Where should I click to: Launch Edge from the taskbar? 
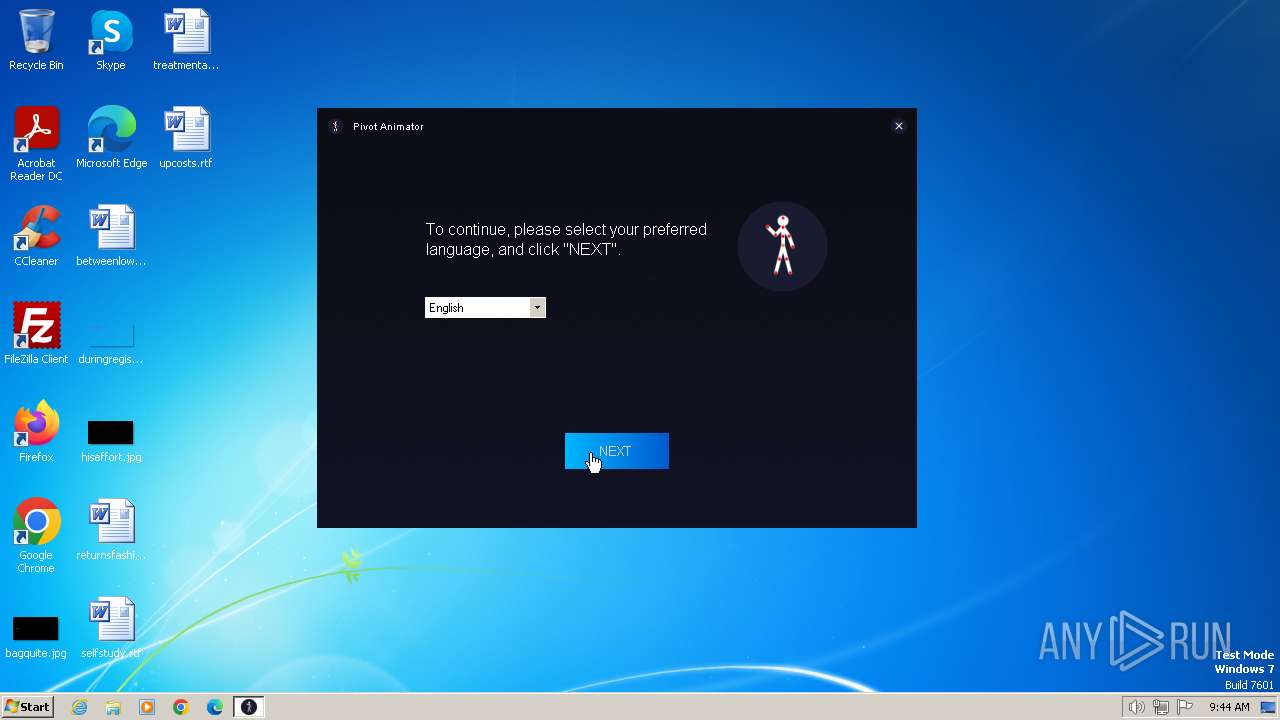coord(215,707)
